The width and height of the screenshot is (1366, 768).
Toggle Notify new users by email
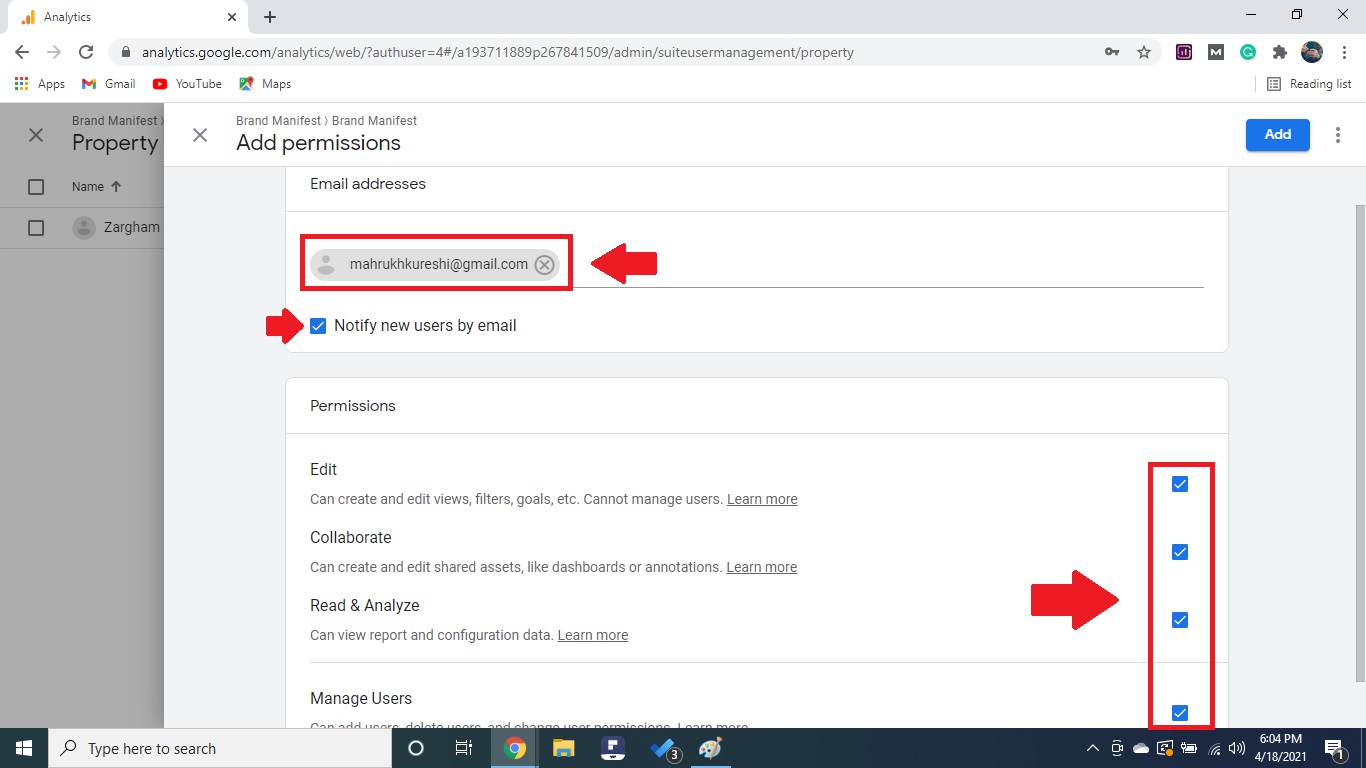tap(318, 326)
